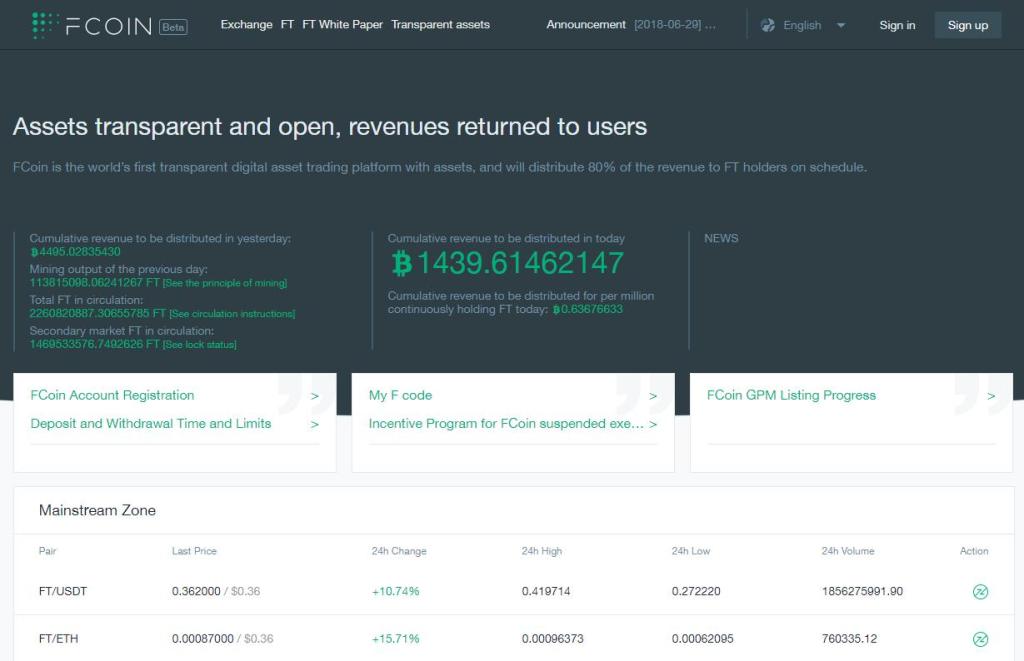Screen dimensions: 1024x661
Task: Click the globe language icon
Action: [x=768, y=25]
